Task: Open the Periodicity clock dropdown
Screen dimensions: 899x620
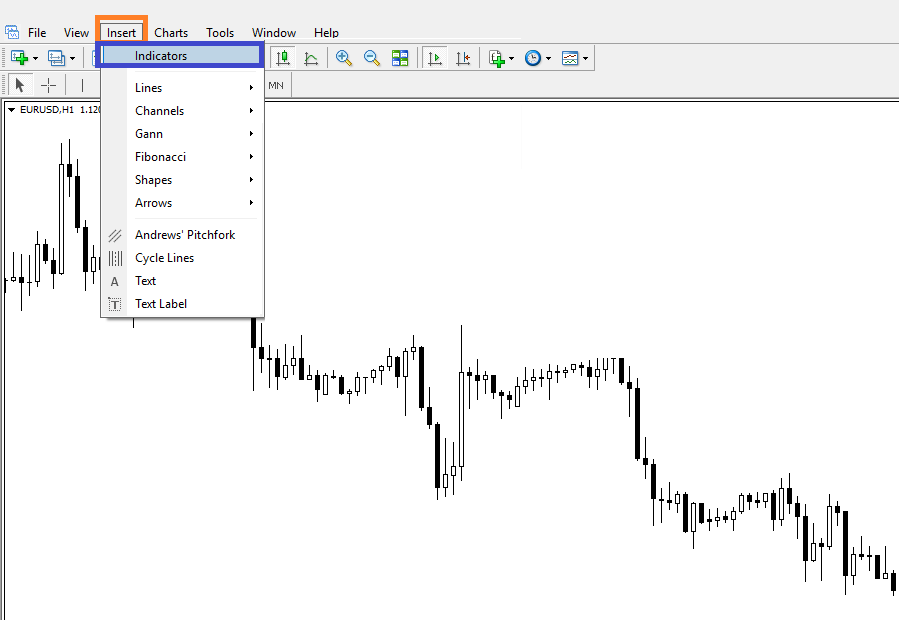Action: click(536, 58)
